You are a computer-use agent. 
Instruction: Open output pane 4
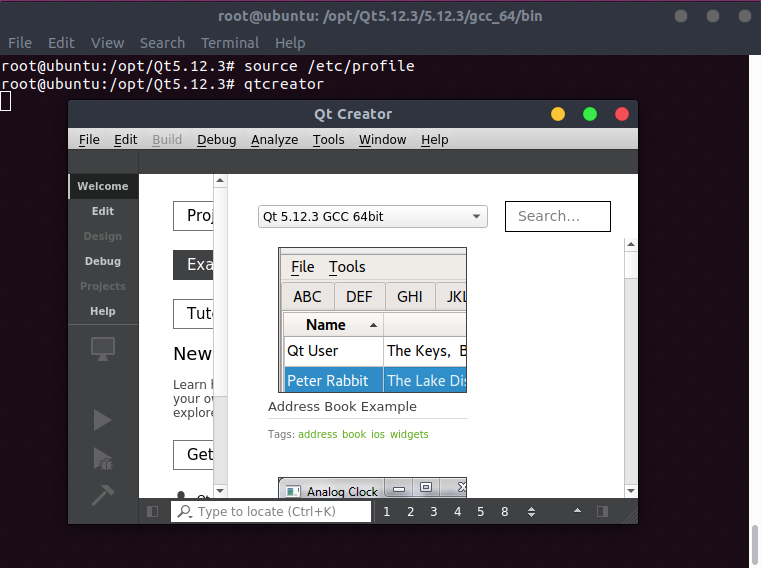click(458, 512)
